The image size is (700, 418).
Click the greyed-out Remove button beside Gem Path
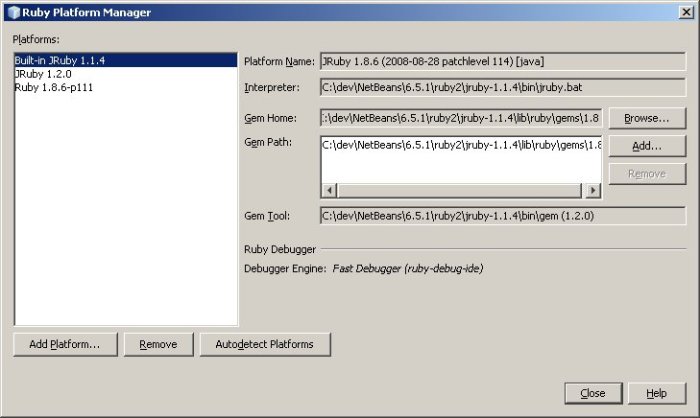click(647, 174)
